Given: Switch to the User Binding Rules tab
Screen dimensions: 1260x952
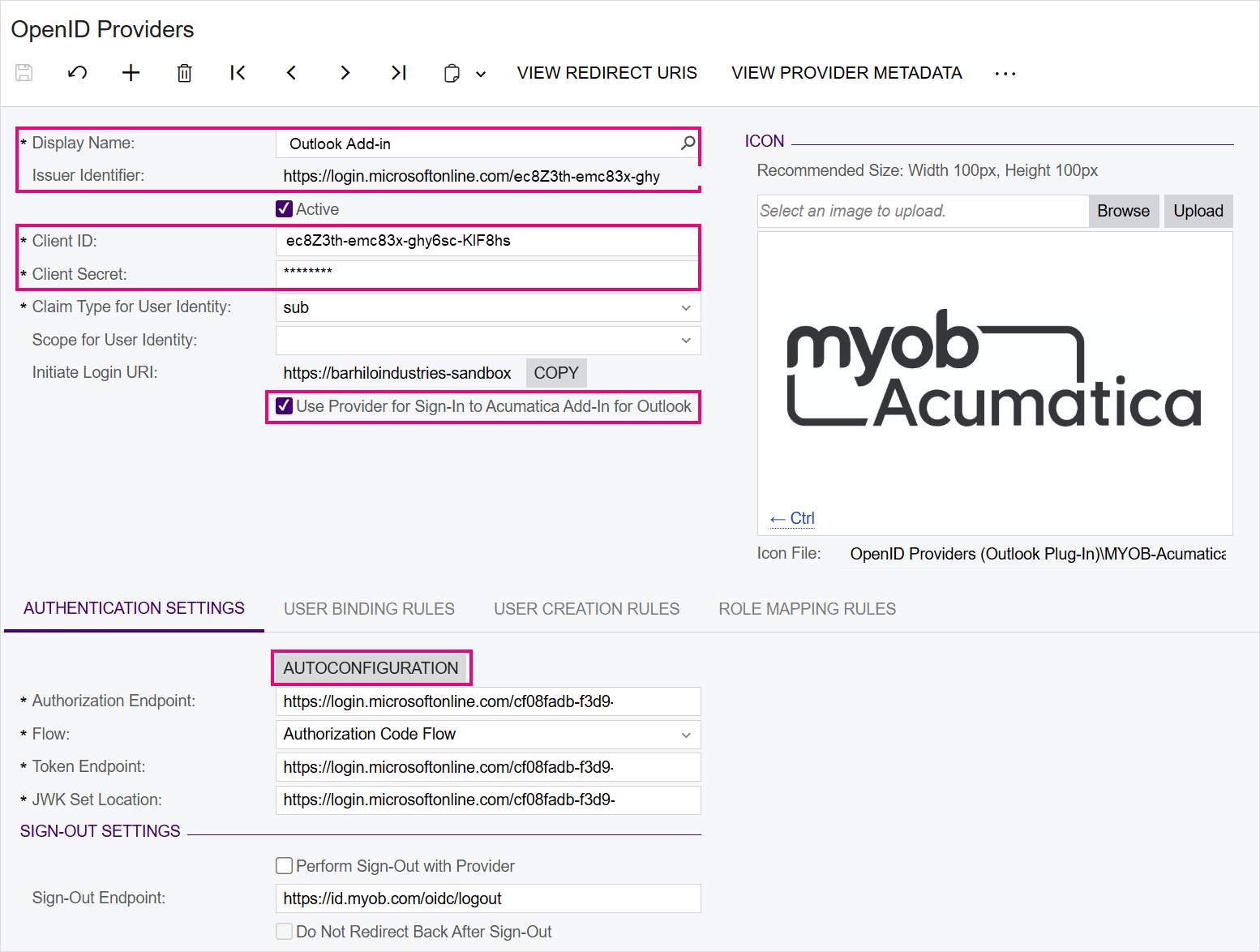Looking at the screenshot, I should coord(369,609).
